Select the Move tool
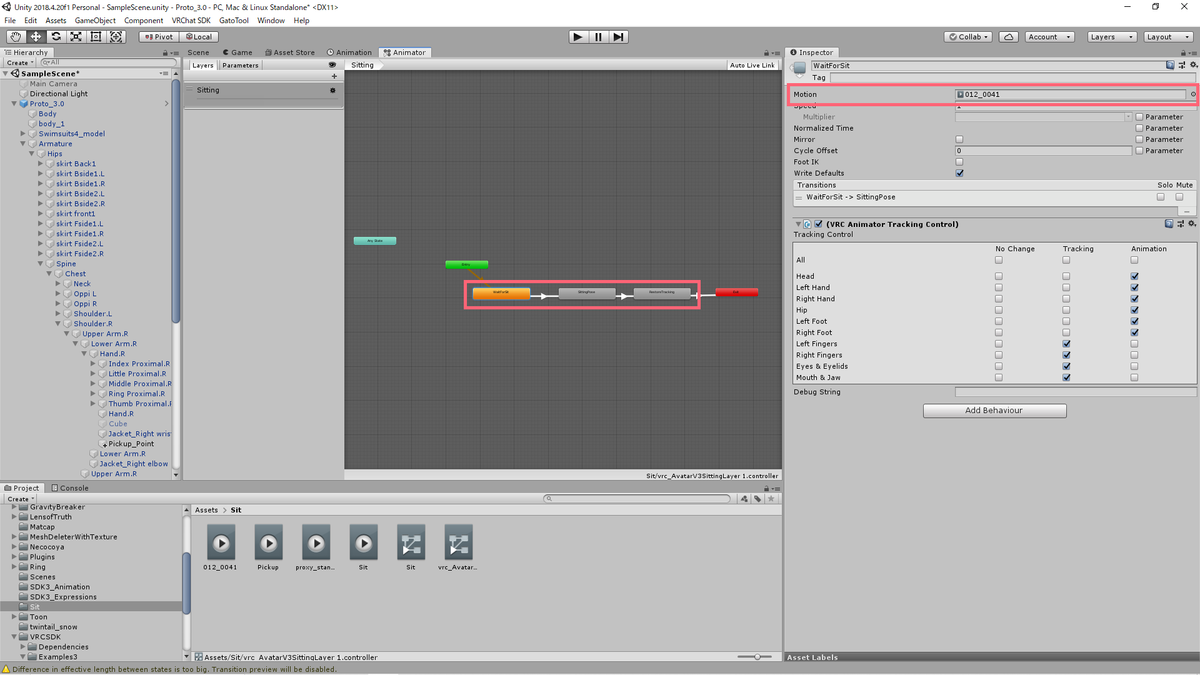The height and width of the screenshot is (675, 1200). (x=35, y=37)
